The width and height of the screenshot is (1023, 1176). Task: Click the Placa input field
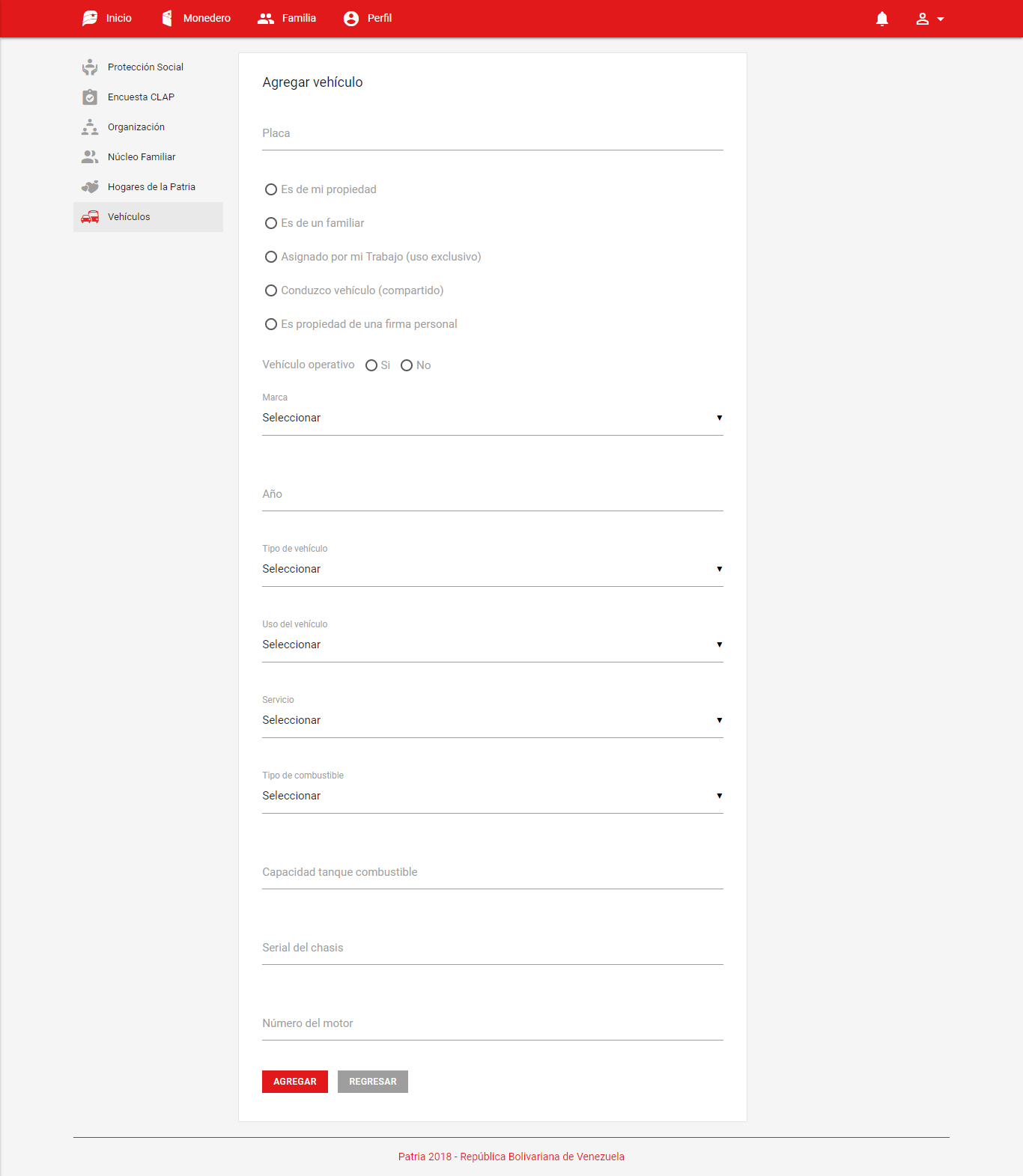click(x=492, y=134)
